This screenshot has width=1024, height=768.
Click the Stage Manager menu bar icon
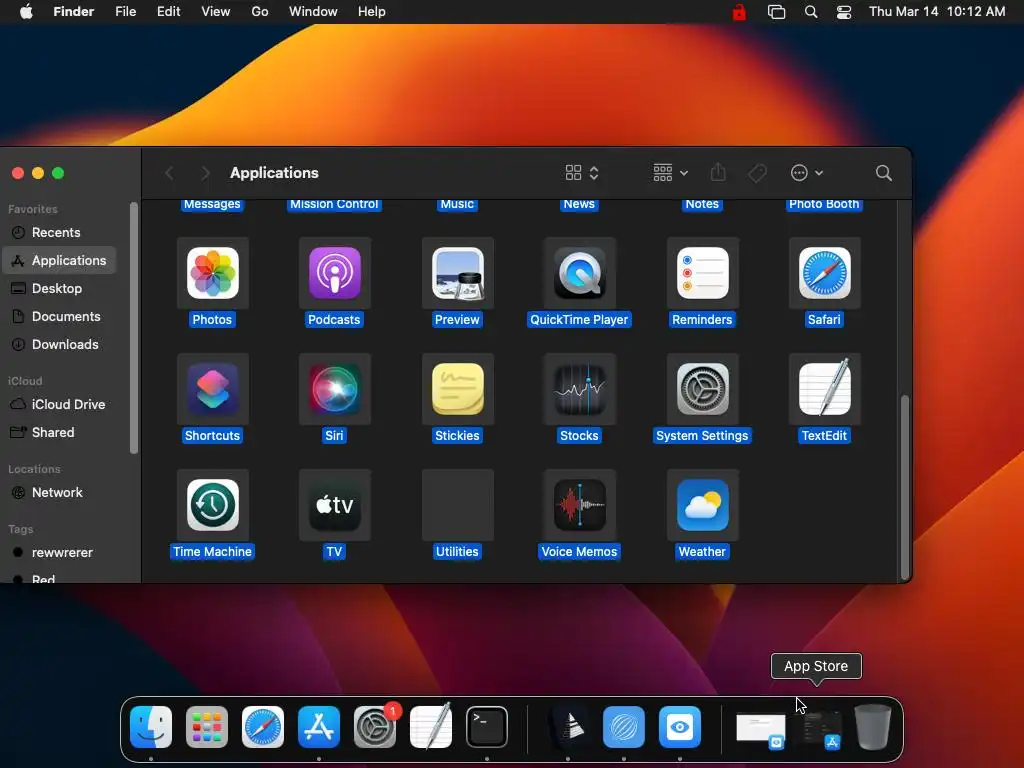tap(776, 12)
